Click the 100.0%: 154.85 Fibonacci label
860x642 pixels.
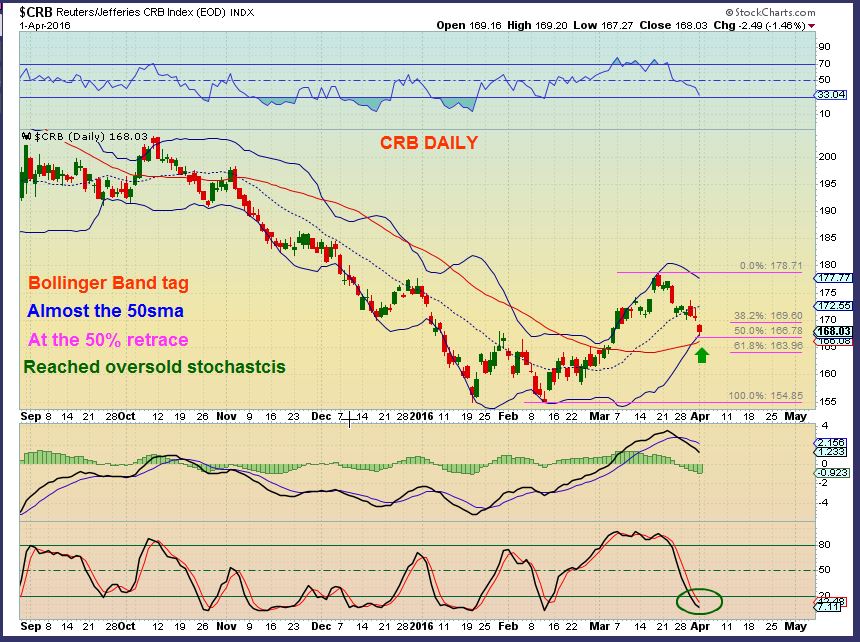point(766,396)
